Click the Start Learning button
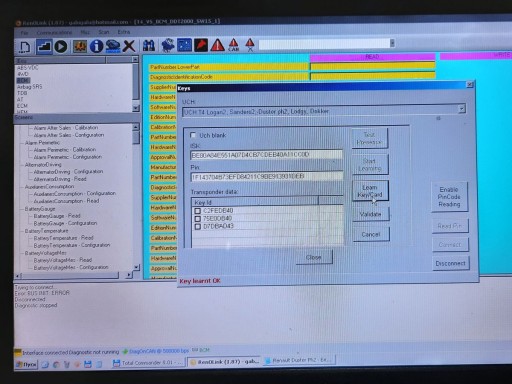 [370, 165]
